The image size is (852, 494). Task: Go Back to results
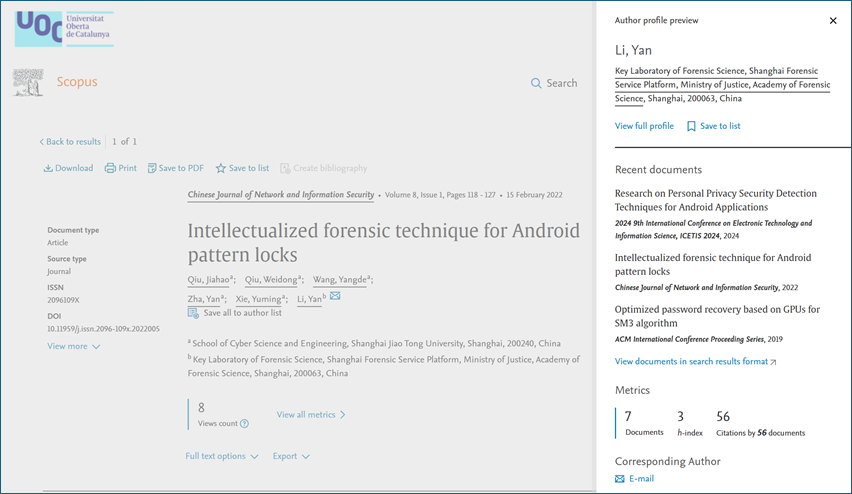coord(70,142)
